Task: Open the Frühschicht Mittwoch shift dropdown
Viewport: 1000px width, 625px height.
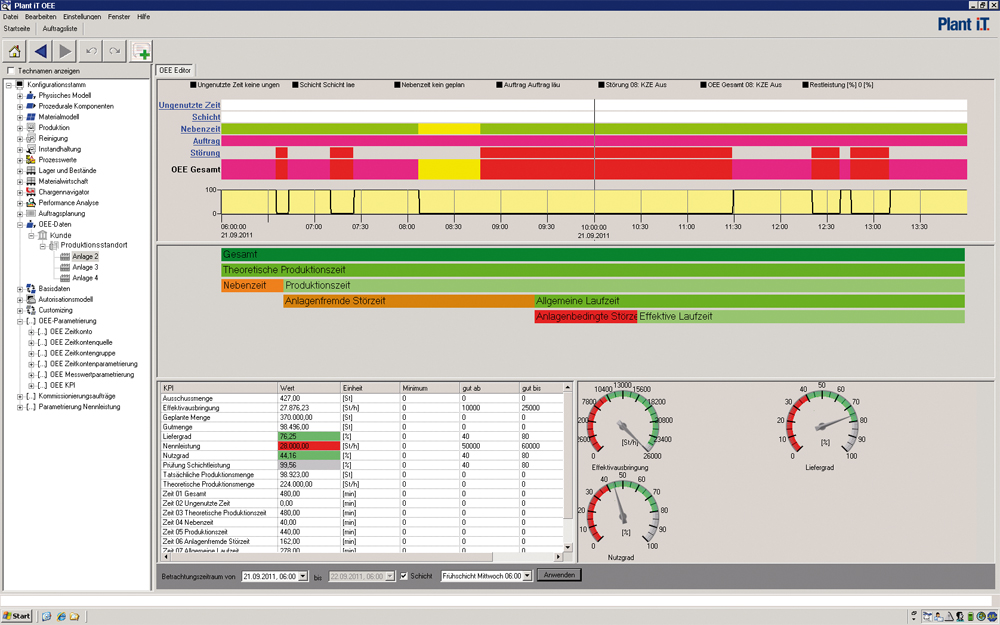Action: [528, 576]
